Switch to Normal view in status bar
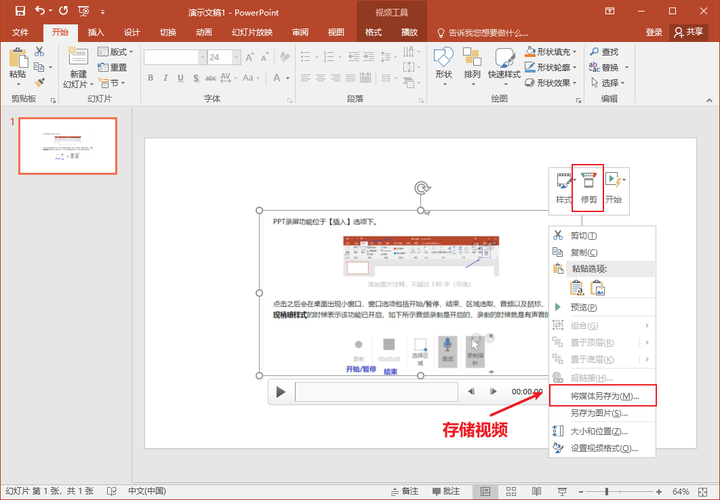 485,491
